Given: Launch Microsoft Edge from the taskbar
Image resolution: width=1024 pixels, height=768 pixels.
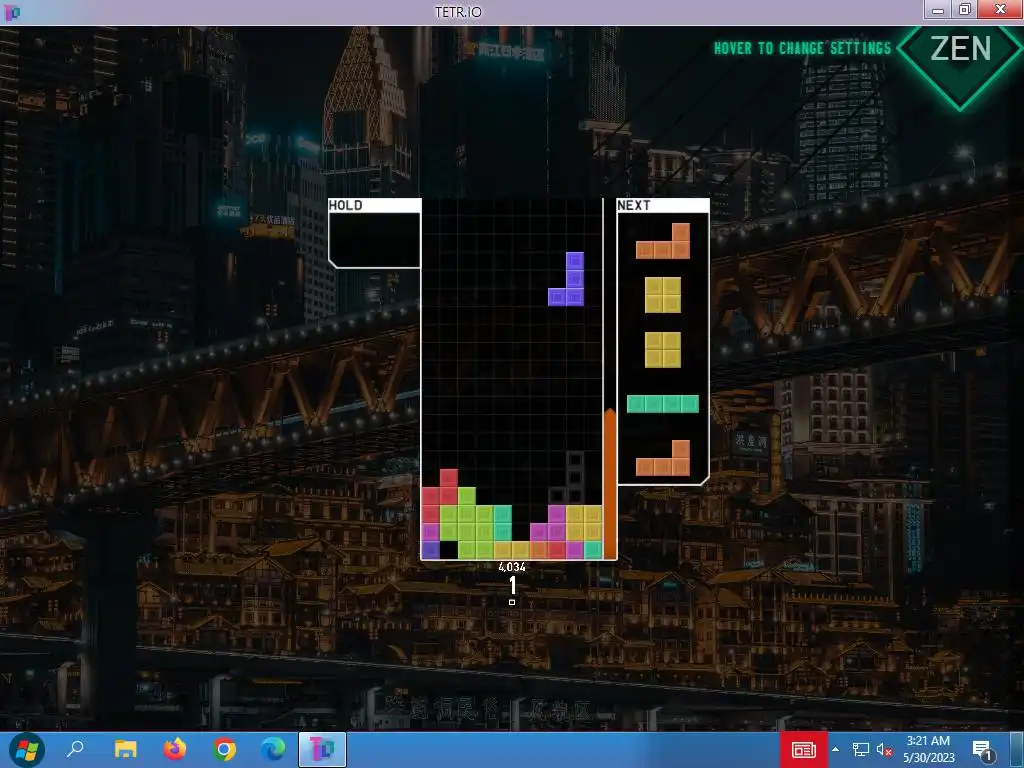Looking at the screenshot, I should tap(273, 749).
